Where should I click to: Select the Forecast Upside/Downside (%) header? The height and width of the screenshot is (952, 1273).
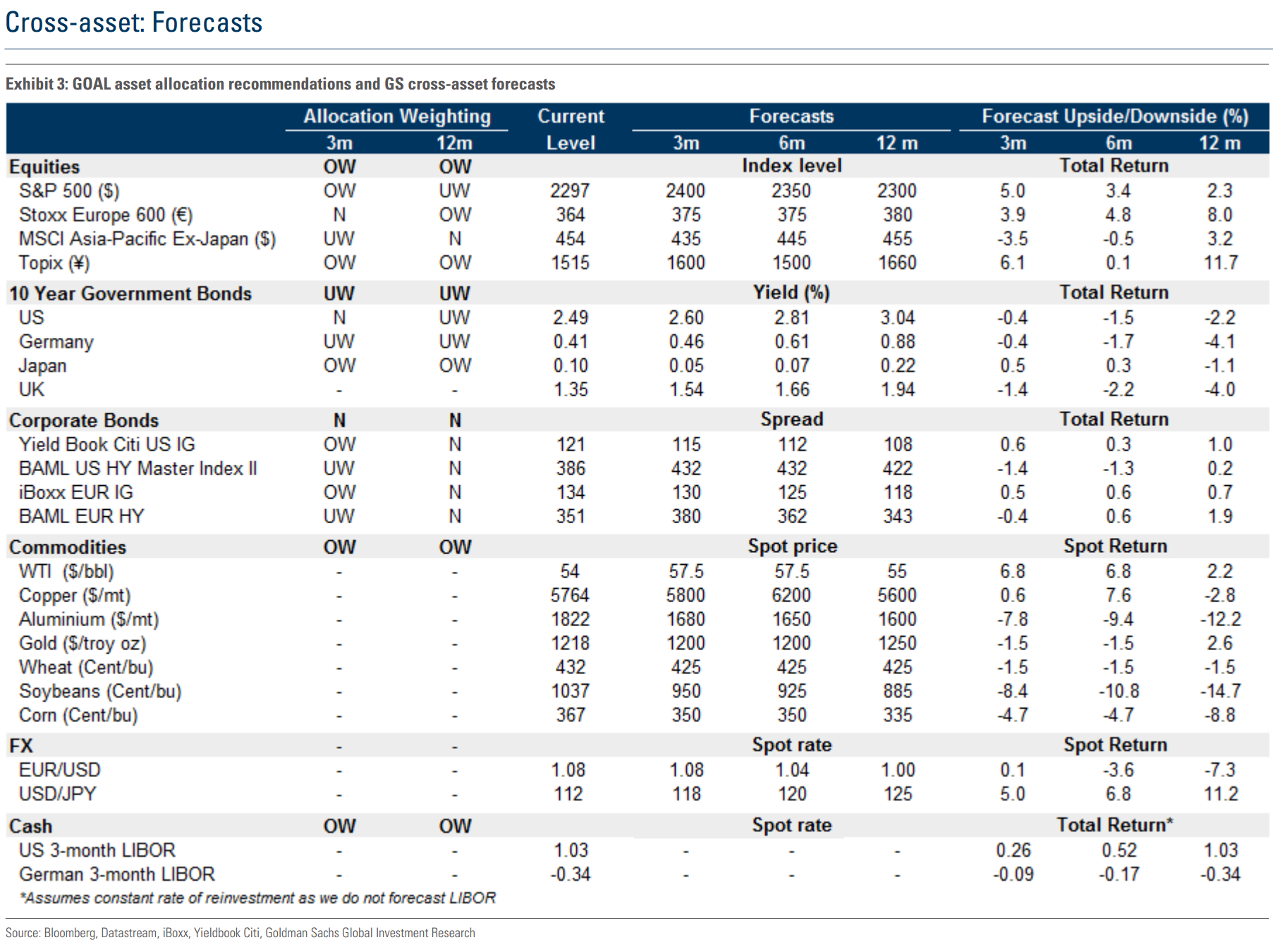pyautogui.click(x=1114, y=116)
